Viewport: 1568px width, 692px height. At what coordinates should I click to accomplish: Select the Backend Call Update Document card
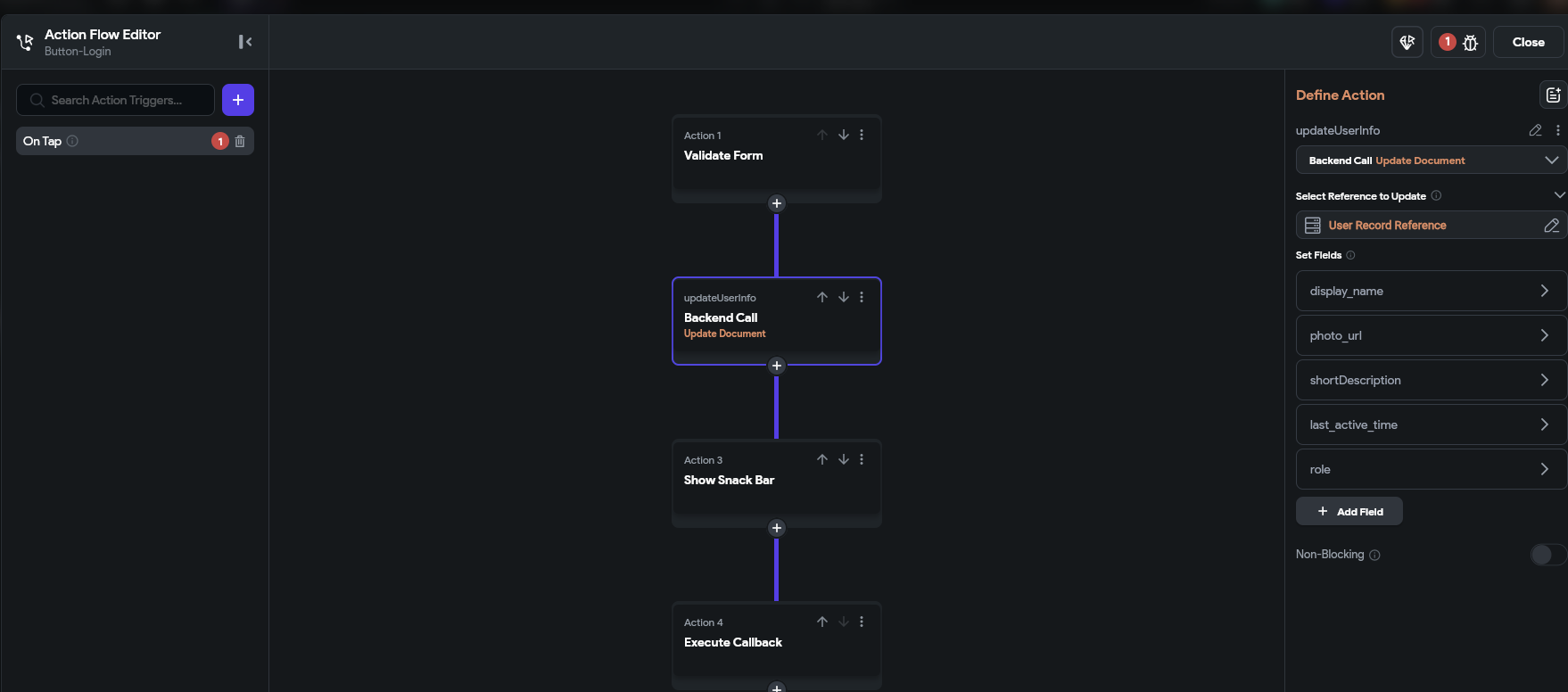777,321
